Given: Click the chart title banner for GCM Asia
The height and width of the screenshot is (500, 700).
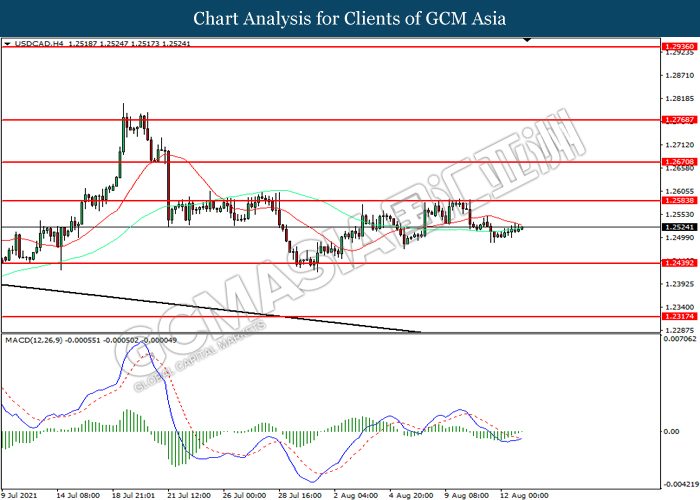Looking at the screenshot, I should tap(350, 19).
